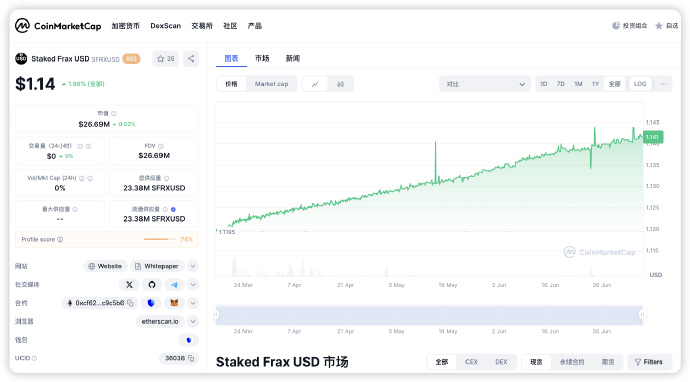This screenshot has height=382, width=690.
Task: Click the blue shield icon in contract row
Action: click(151, 303)
